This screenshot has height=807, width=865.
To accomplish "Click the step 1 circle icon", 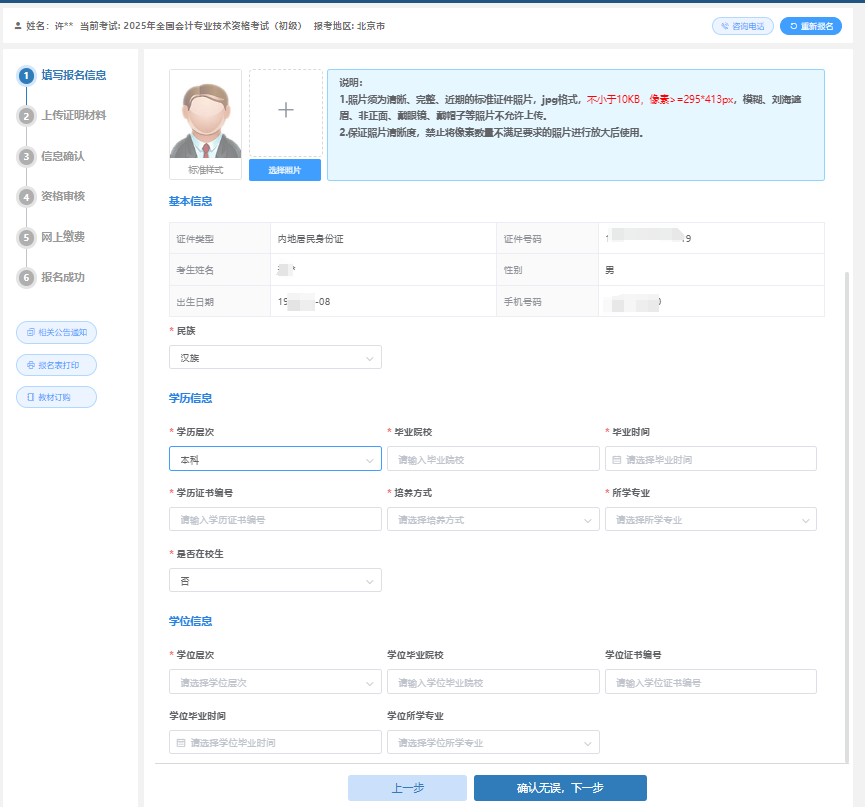I will pyautogui.click(x=26, y=76).
